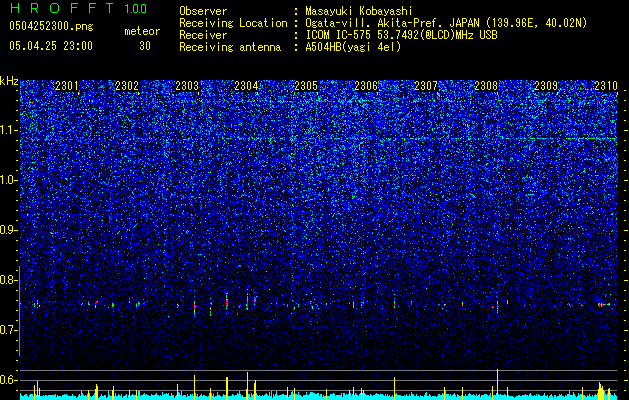Viewport: 629px width, 400px height.
Task: Click the 1.1 frequency axis label
Action: pos(8,130)
